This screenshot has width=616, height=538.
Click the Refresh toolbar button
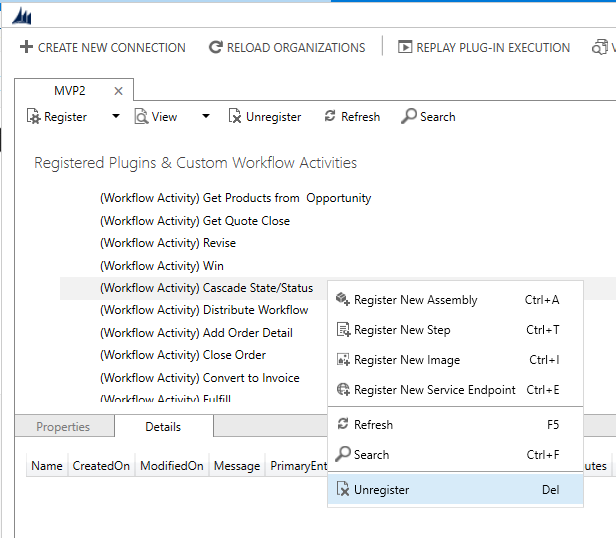pyautogui.click(x=352, y=117)
